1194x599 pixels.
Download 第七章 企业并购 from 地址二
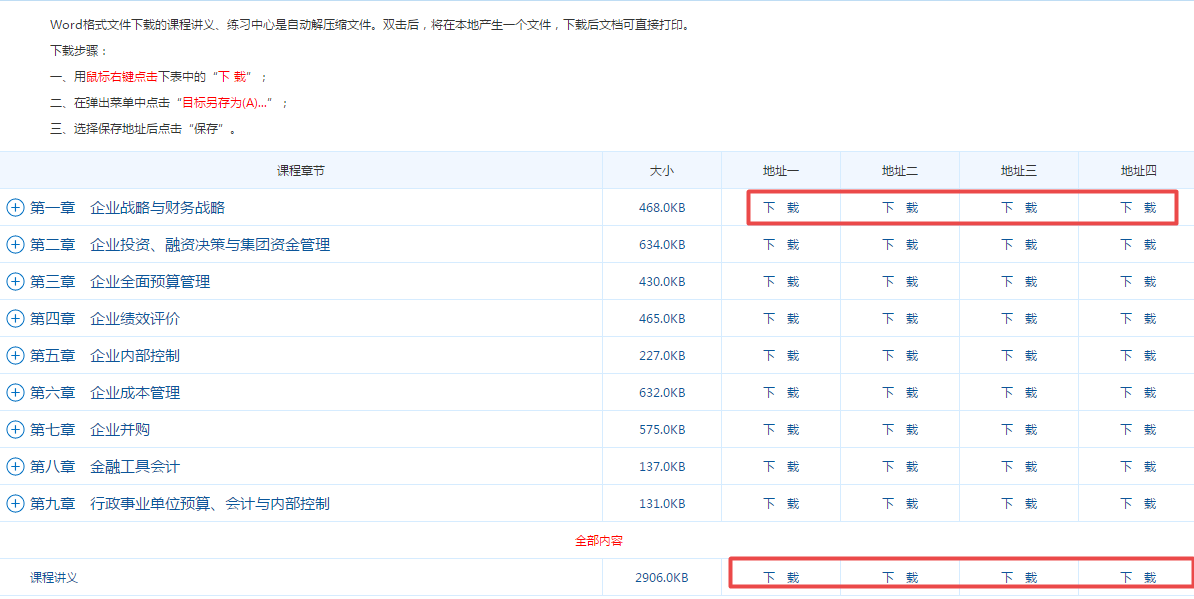coord(900,430)
